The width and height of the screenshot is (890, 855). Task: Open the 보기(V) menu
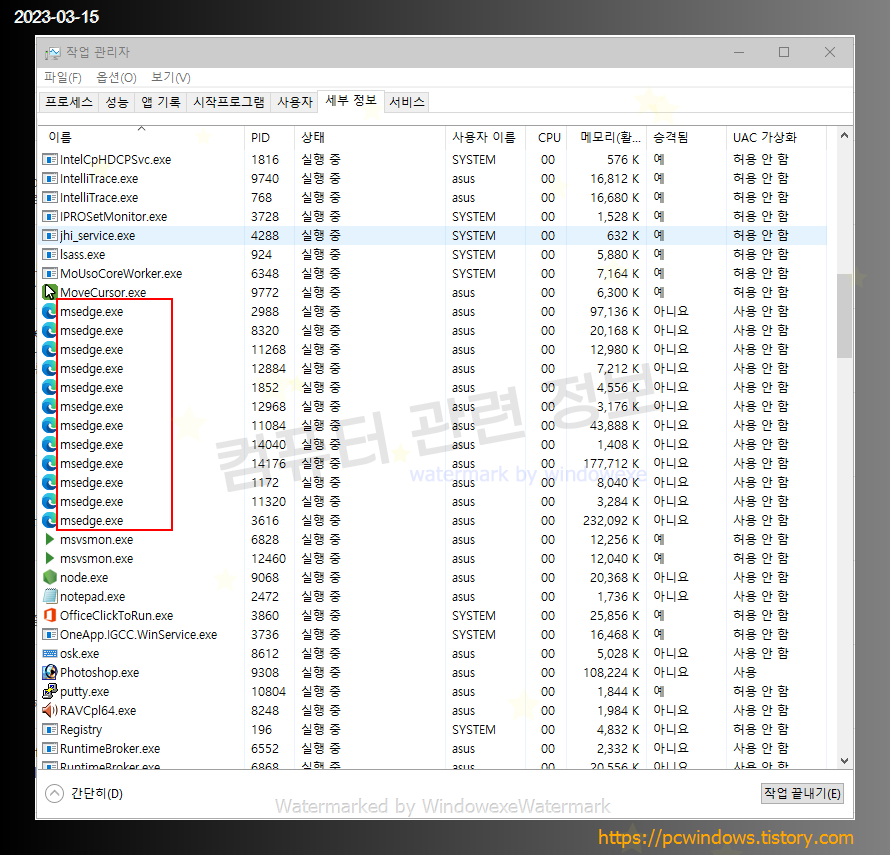(x=171, y=77)
